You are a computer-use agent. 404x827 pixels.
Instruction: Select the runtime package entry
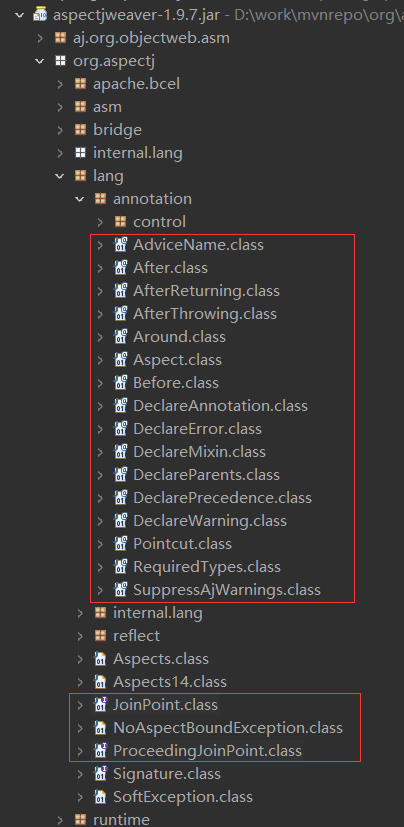[121, 819]
